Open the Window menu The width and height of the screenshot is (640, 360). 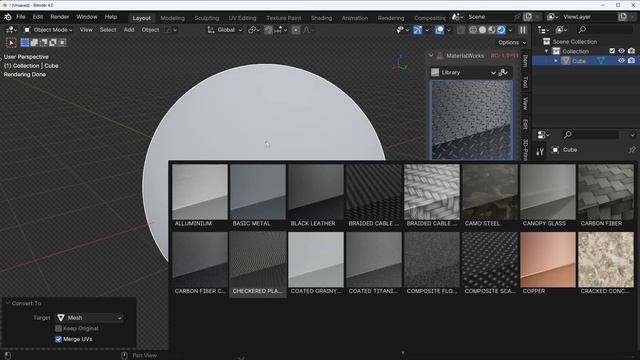(x=87, y=17)
